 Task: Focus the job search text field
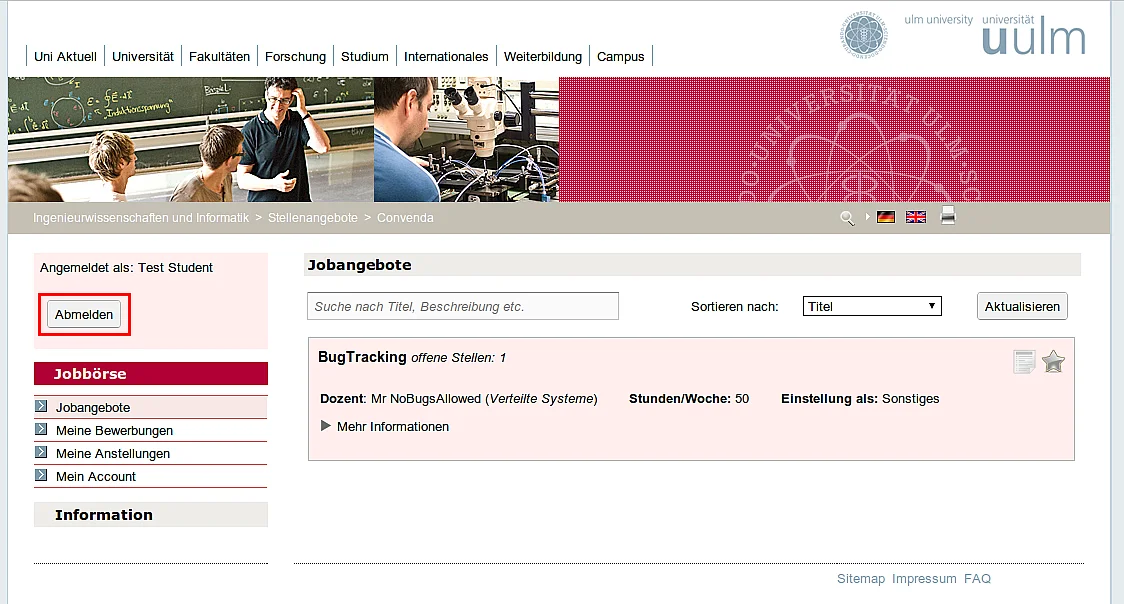[463, 306]
